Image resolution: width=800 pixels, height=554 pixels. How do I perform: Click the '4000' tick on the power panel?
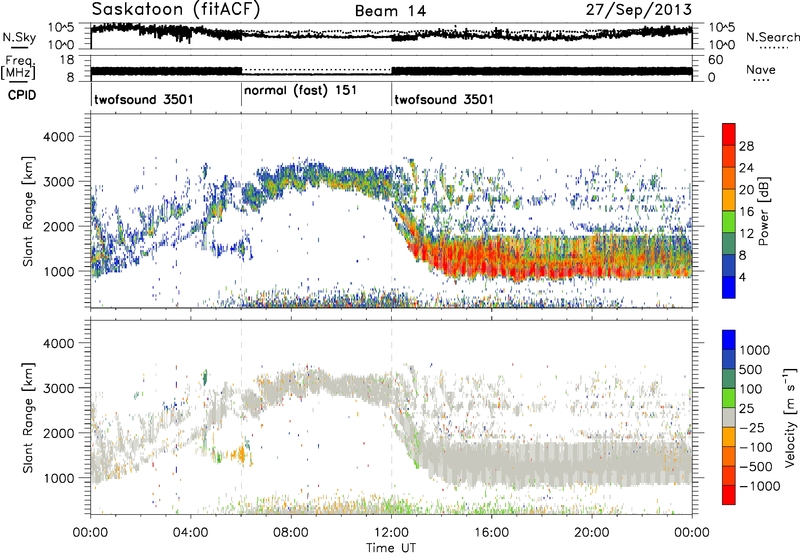pyautogui.click(x=59, y=137)
